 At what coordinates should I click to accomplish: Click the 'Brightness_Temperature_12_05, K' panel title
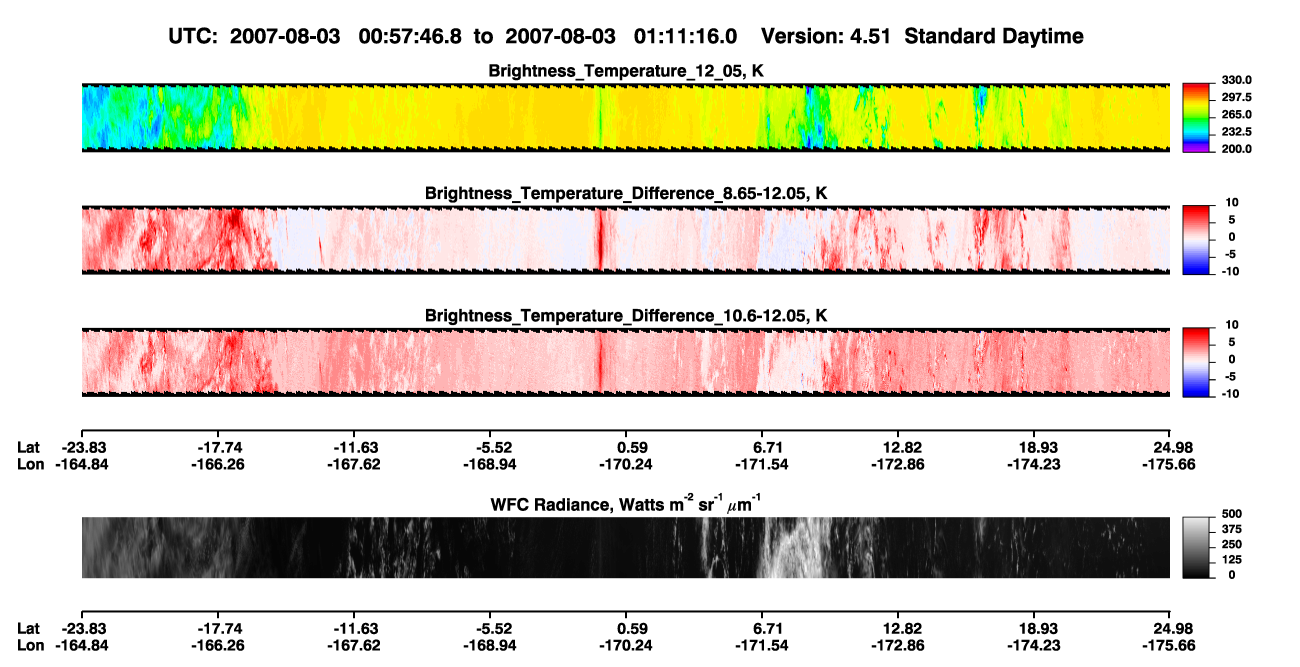[626, 71]
